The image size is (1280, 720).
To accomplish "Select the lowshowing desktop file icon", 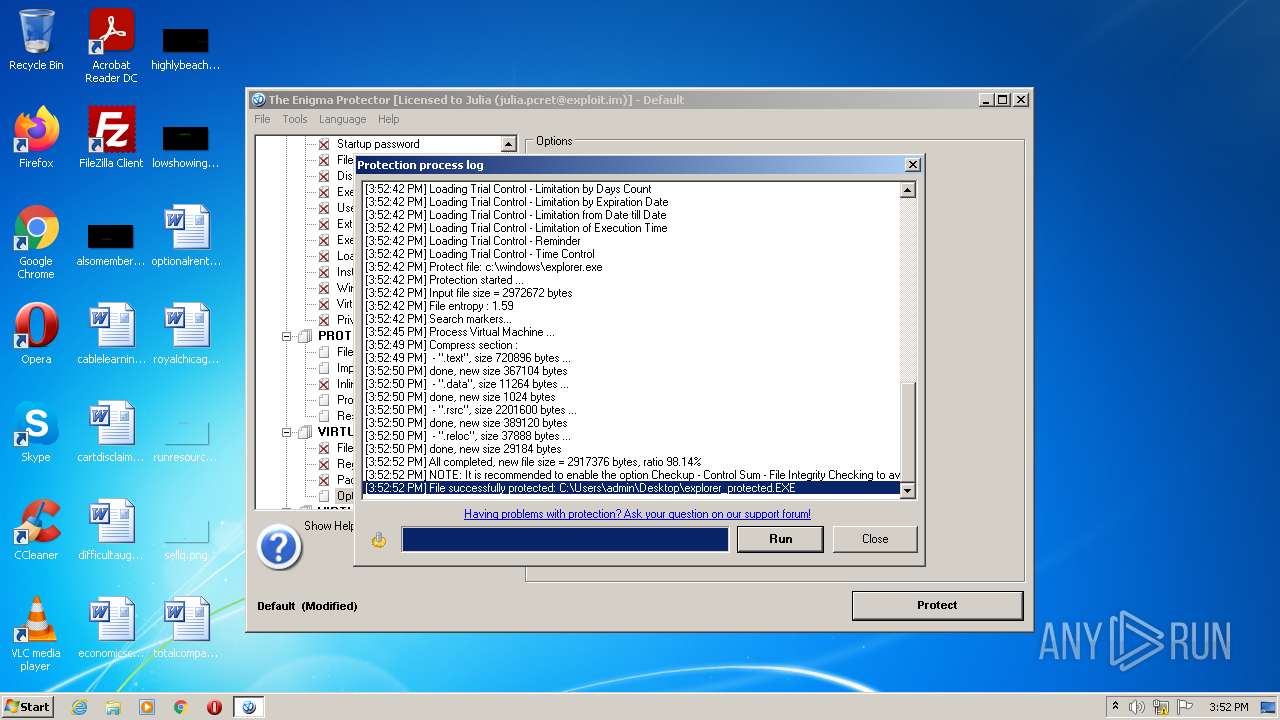I will pos(186,144).
